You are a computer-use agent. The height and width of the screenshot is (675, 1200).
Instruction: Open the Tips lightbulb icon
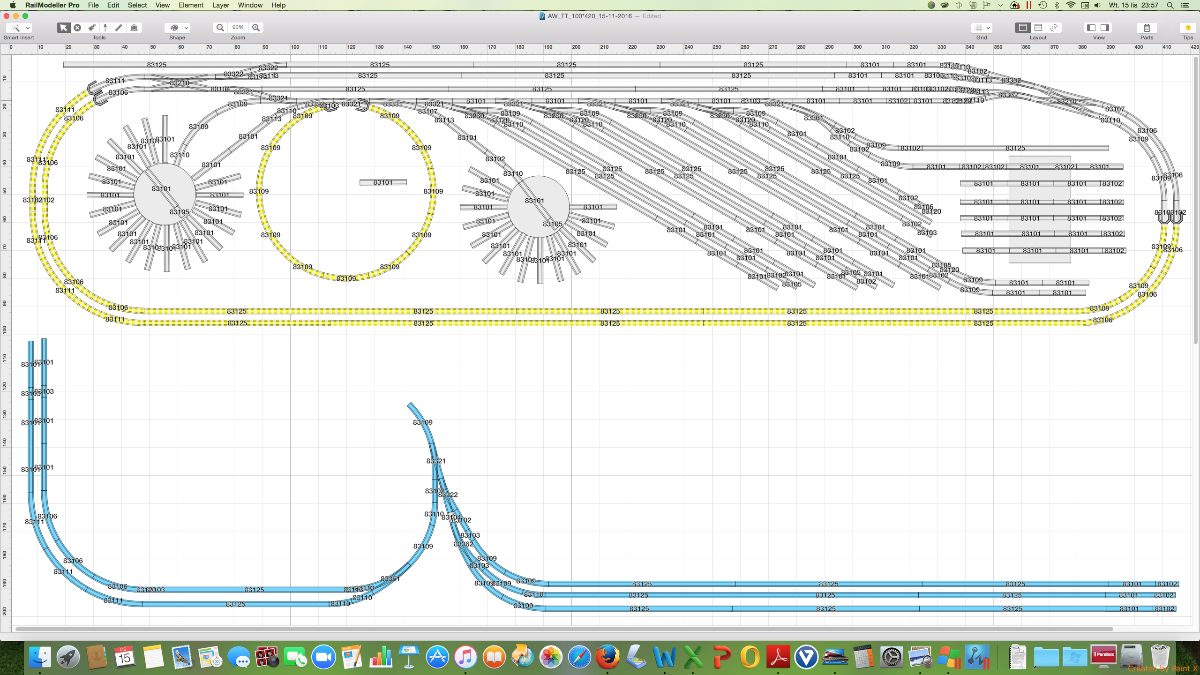[1187, 28]
